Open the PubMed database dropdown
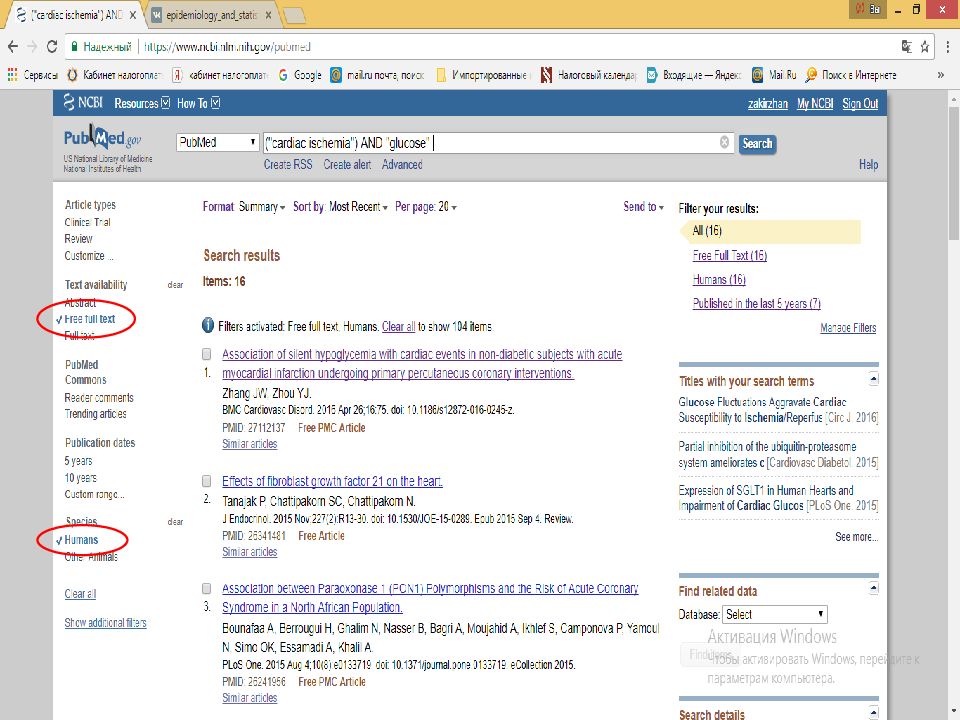Screen dimensions: 960x720 tap(217, 142)
